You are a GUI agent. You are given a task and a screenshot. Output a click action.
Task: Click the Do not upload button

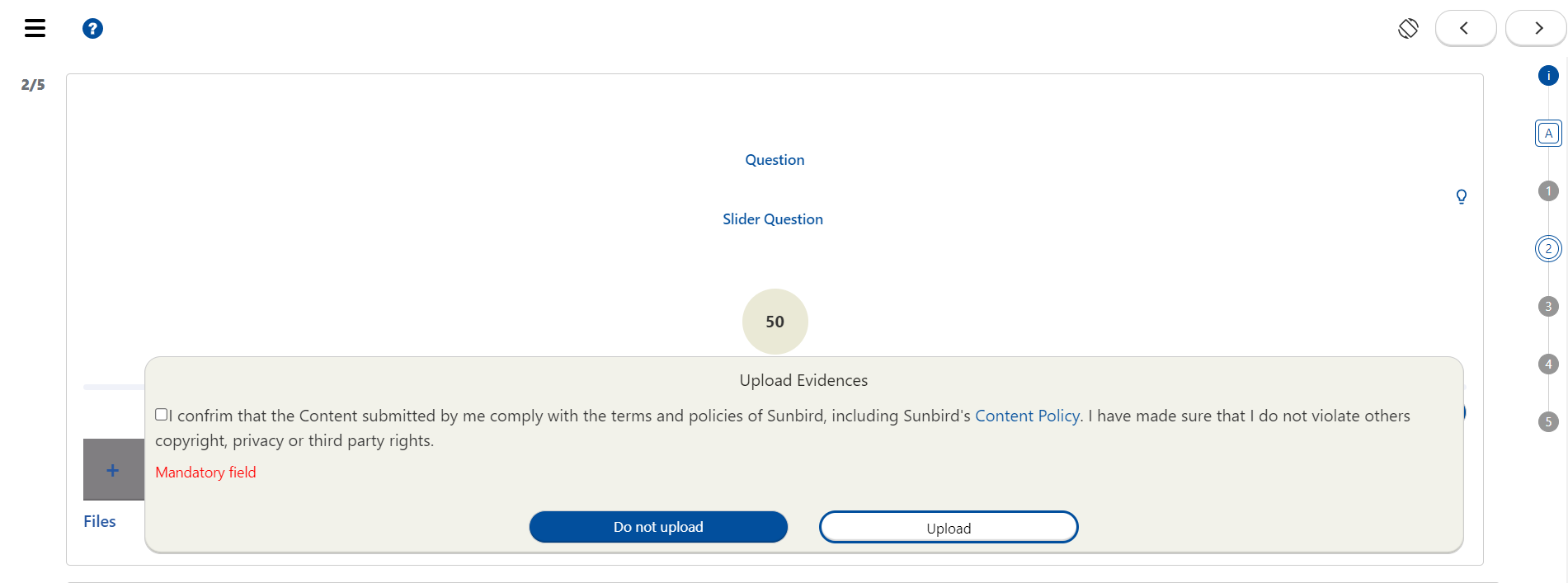click(x=658, y=527)
